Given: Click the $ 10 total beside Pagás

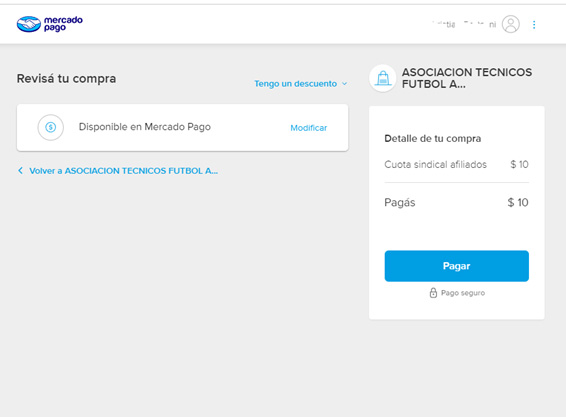Looking at the screenshot, I should pos(518,203).
